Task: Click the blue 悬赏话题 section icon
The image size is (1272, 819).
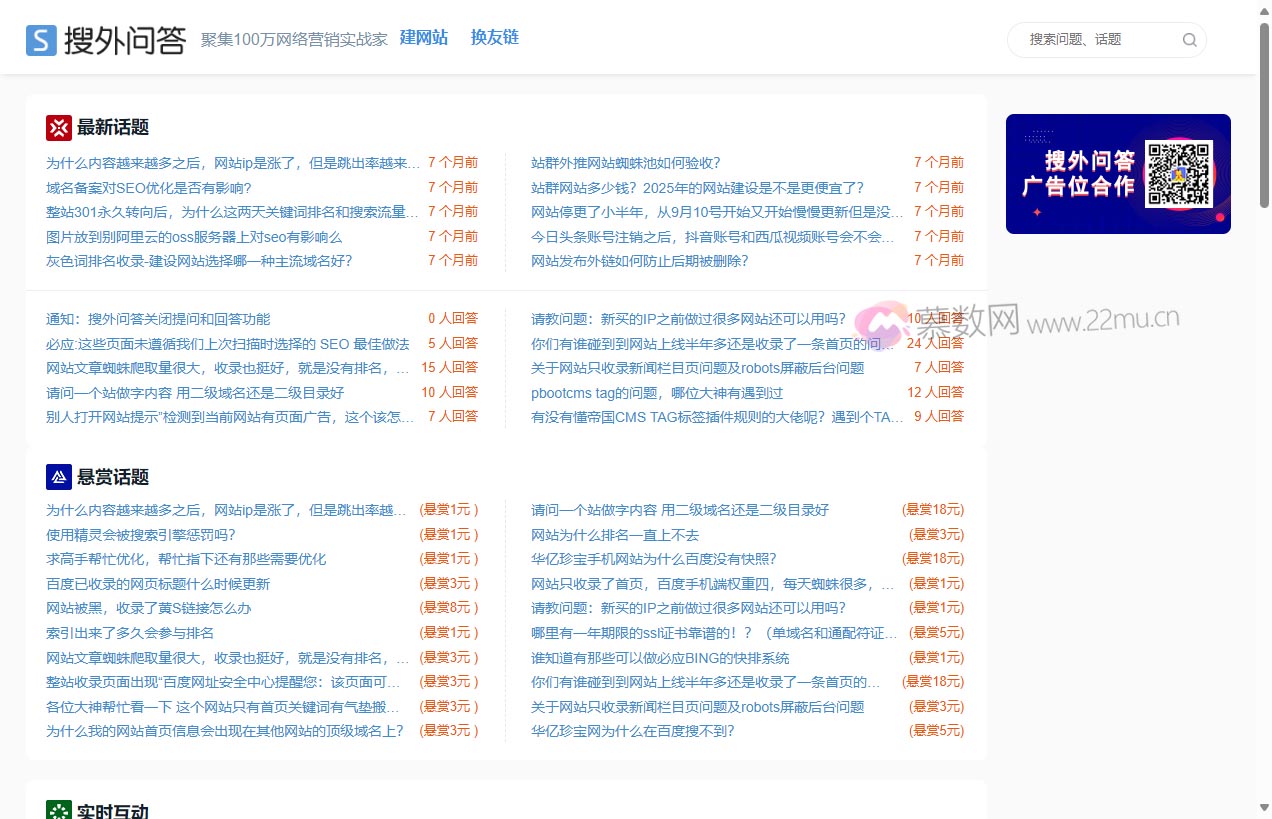Action: coord(59,477)
